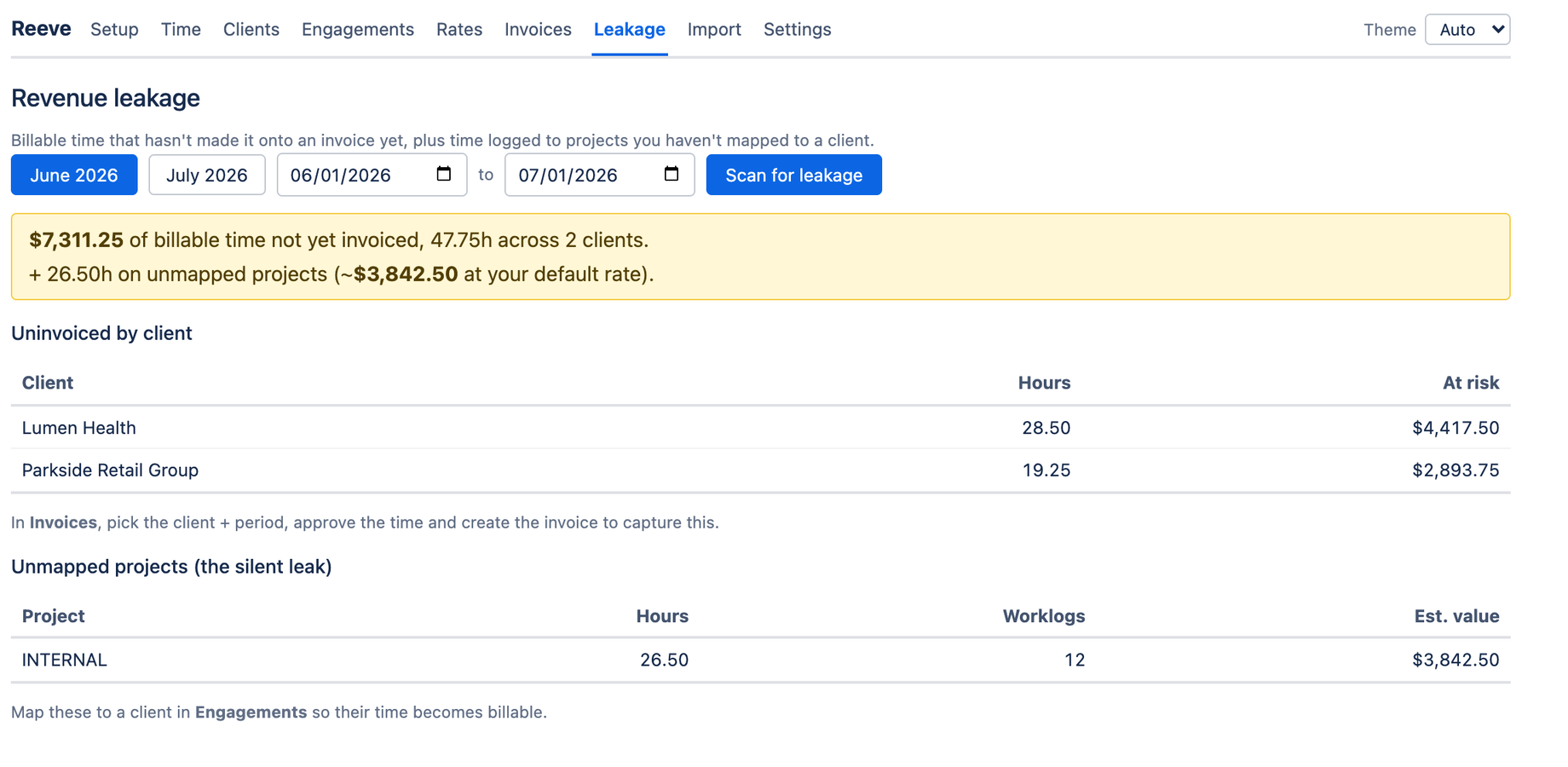
Task: Click the Reeve brand name
Action: (x=41, y=29)
